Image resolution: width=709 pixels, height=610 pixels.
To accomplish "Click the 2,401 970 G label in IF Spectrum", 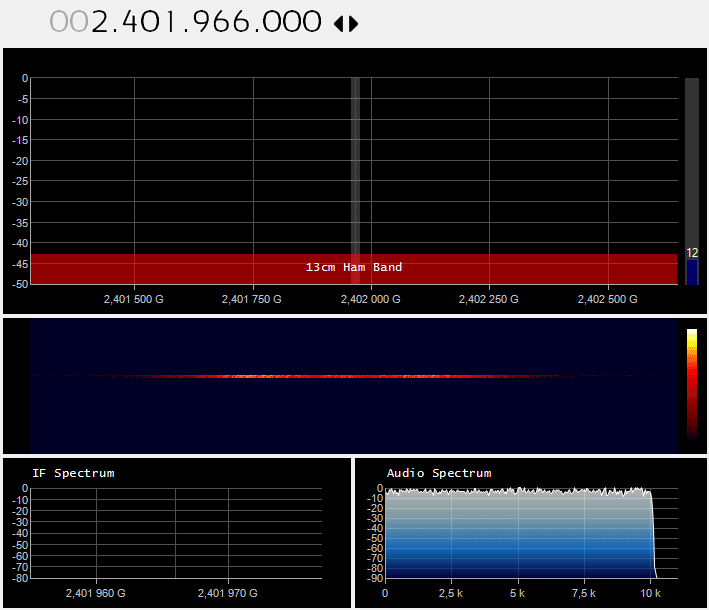I will pyautogui.click(x=227, y=593).
